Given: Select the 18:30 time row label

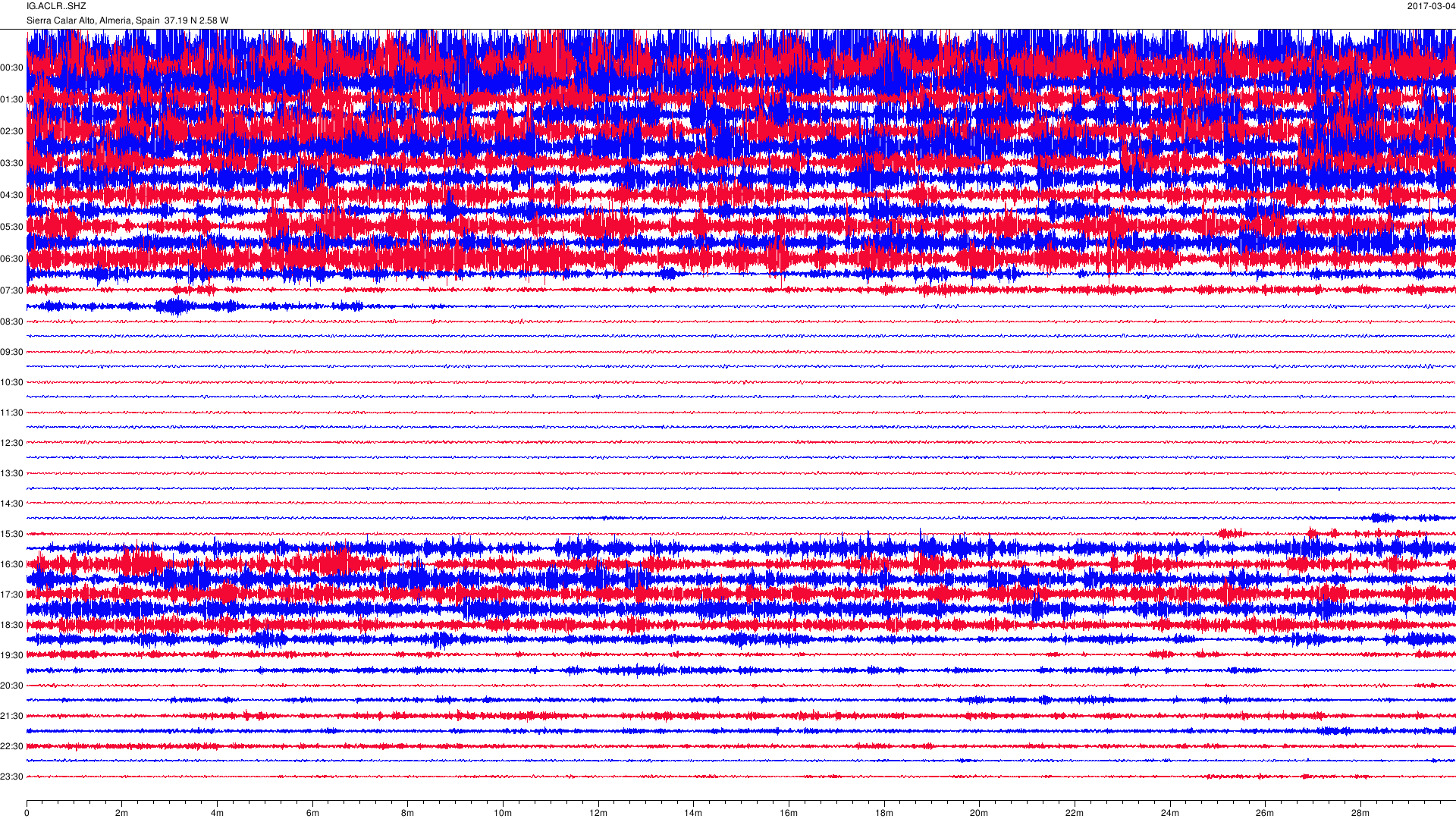Looking at the screenshot, I should click(x=12, y=625).
